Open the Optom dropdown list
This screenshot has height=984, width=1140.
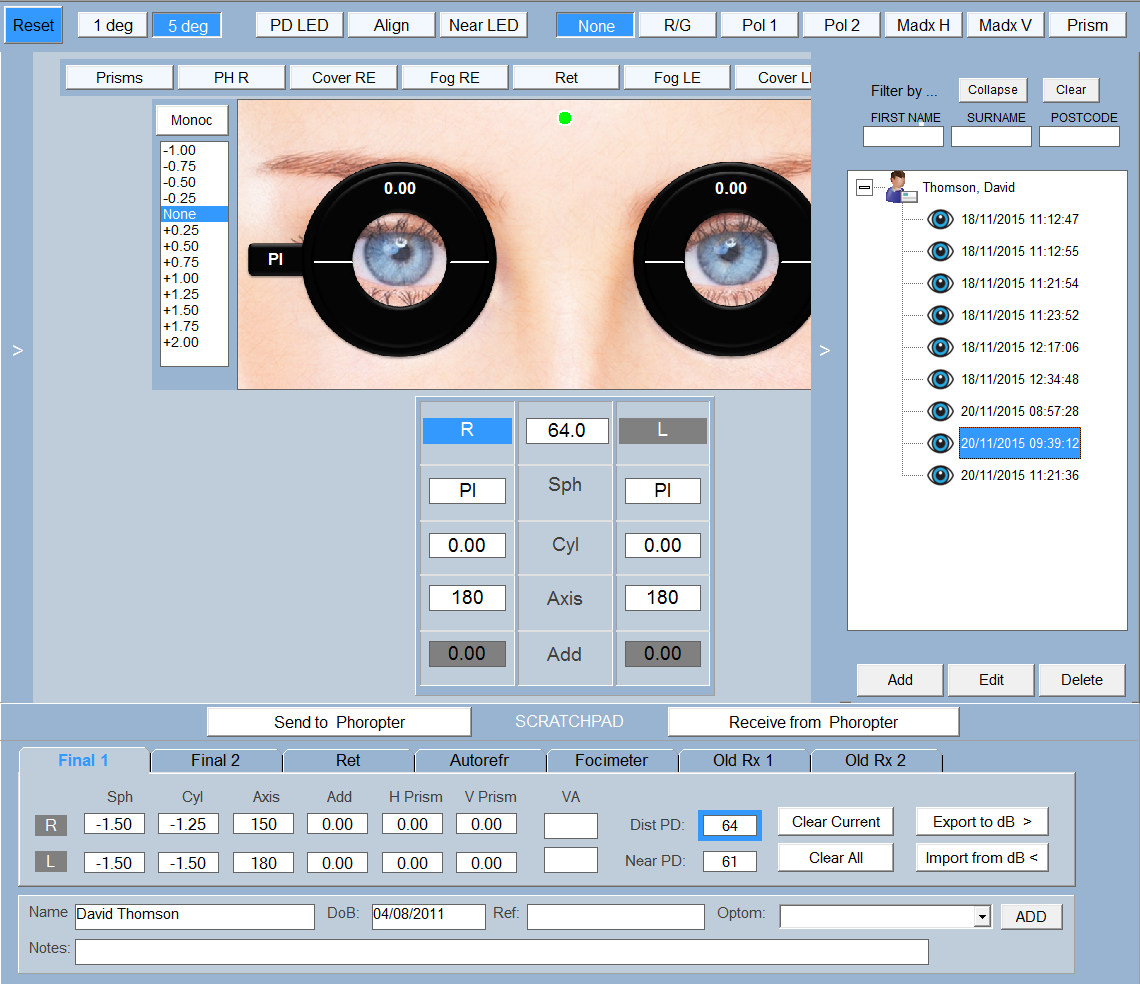pos(982,917)
